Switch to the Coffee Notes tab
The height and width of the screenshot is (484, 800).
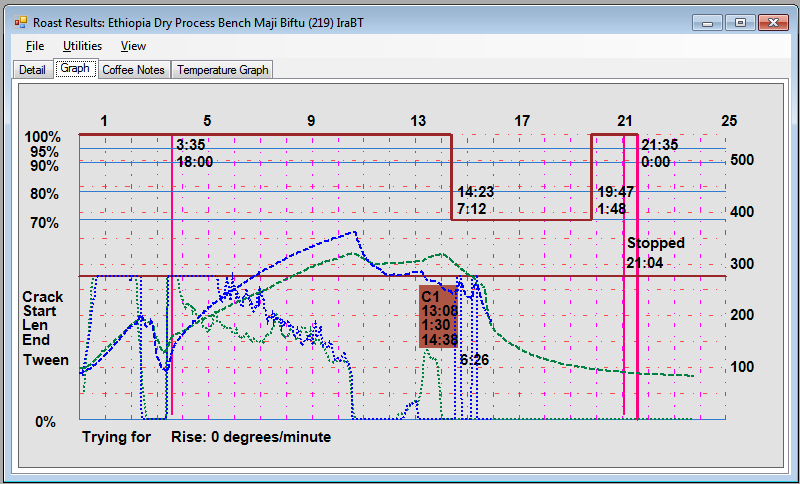tap(134, 70)
